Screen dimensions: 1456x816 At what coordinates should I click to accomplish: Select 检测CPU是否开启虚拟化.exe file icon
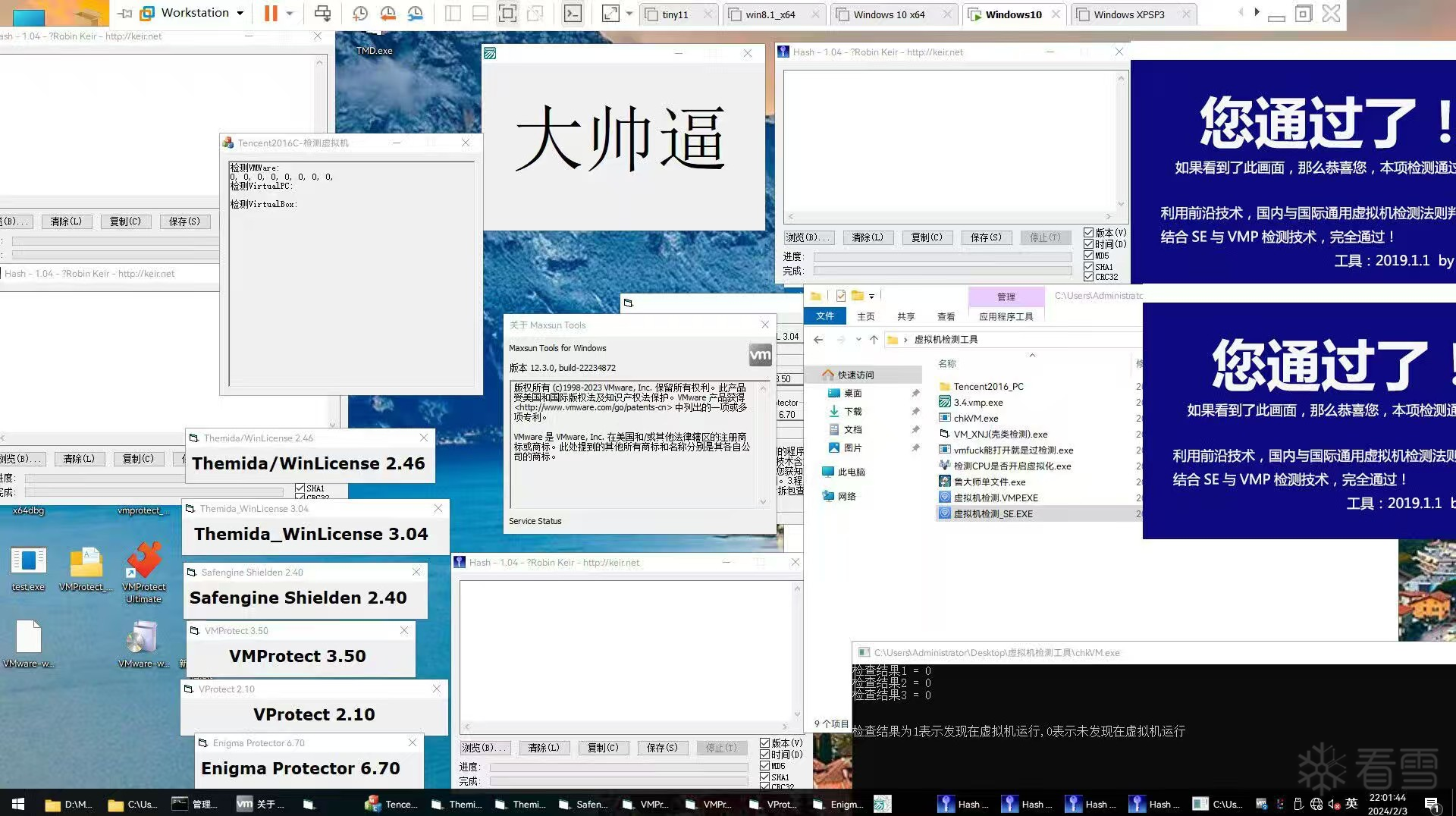945,466
